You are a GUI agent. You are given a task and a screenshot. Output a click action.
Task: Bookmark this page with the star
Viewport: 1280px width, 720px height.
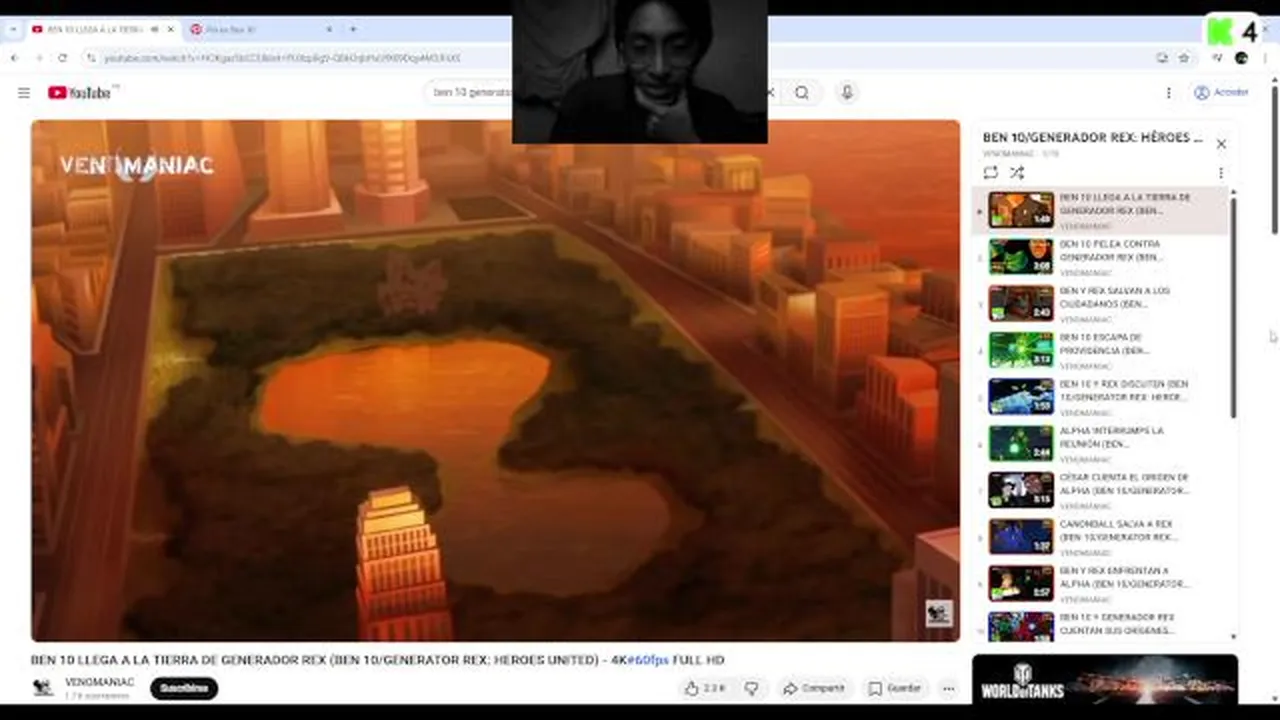[x=1184, y=58]
